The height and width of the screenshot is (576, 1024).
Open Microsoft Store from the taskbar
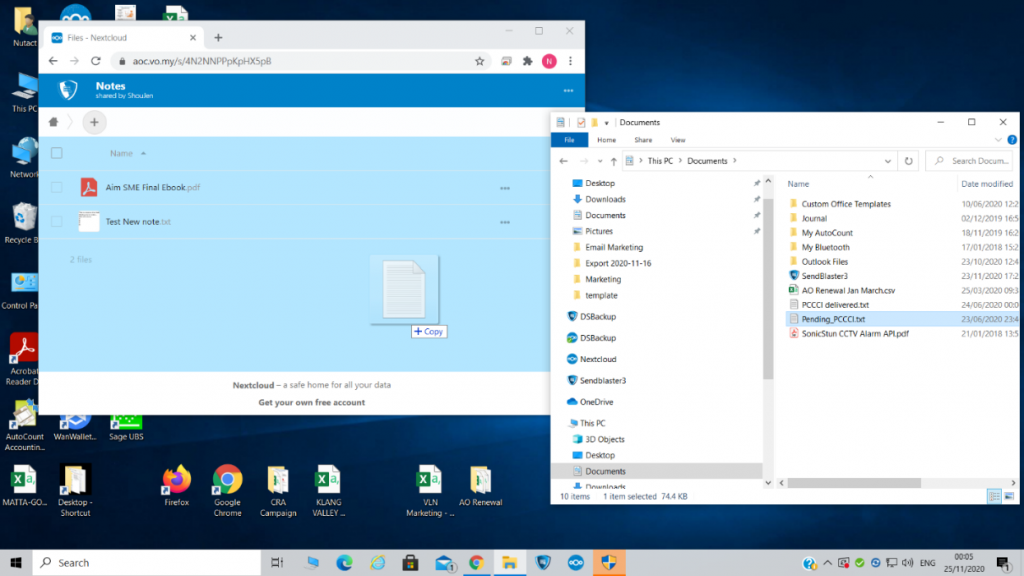point(410,563)
